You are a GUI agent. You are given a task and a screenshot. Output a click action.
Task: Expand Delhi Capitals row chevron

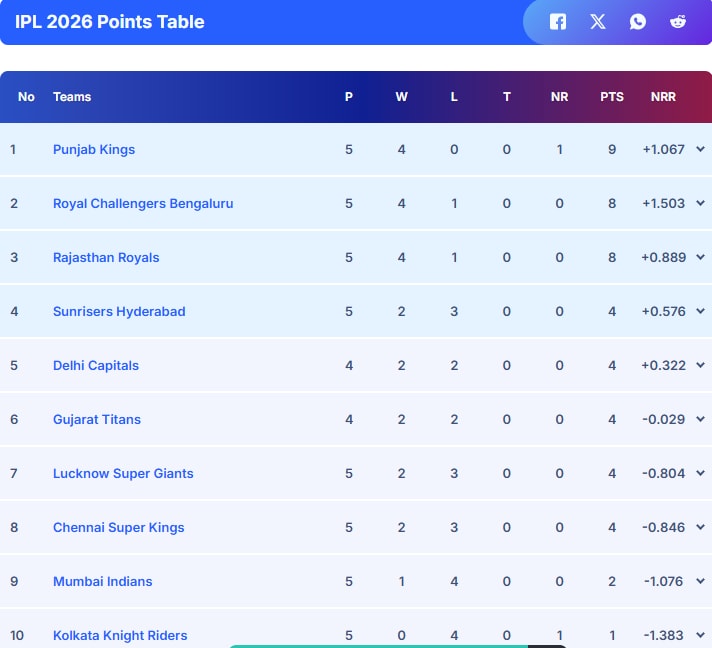(x=700, y=366)
